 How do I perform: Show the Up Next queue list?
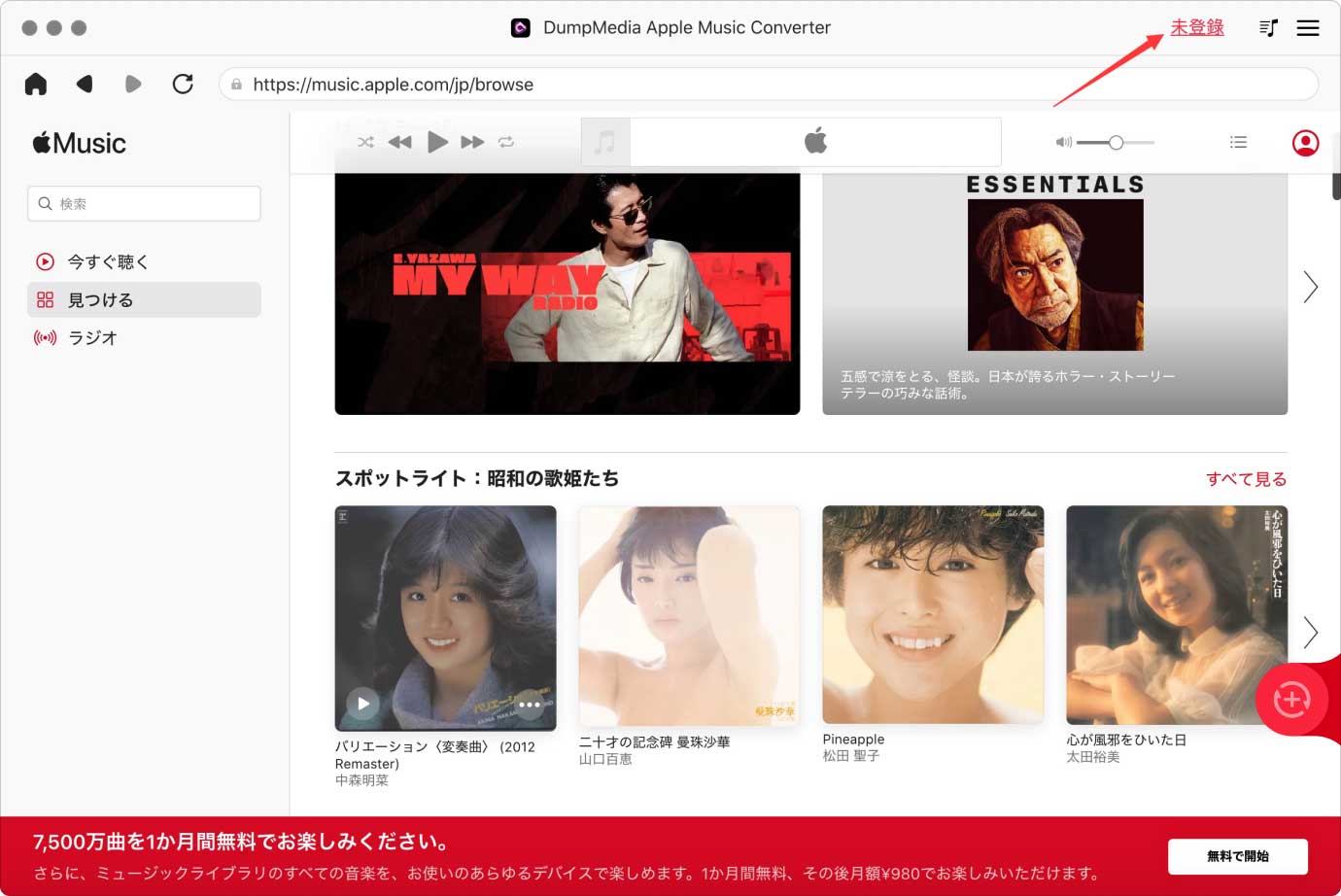click(x=1238, y=142)
